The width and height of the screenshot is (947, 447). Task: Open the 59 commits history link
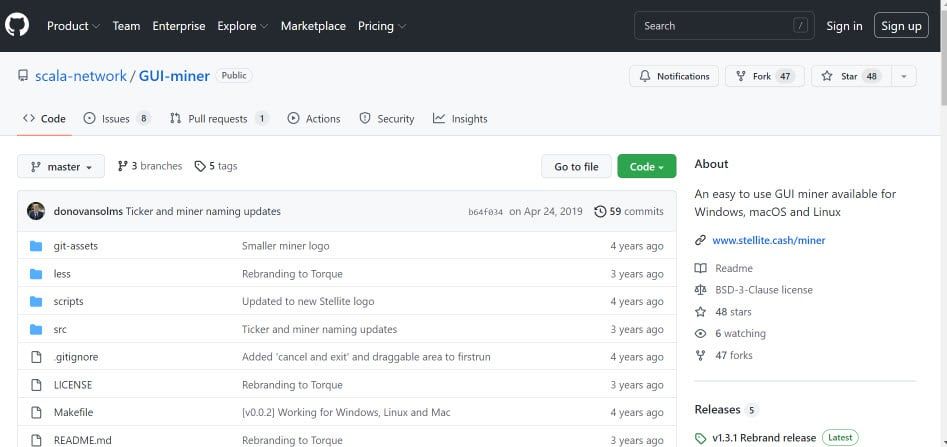tap(629, 211)
